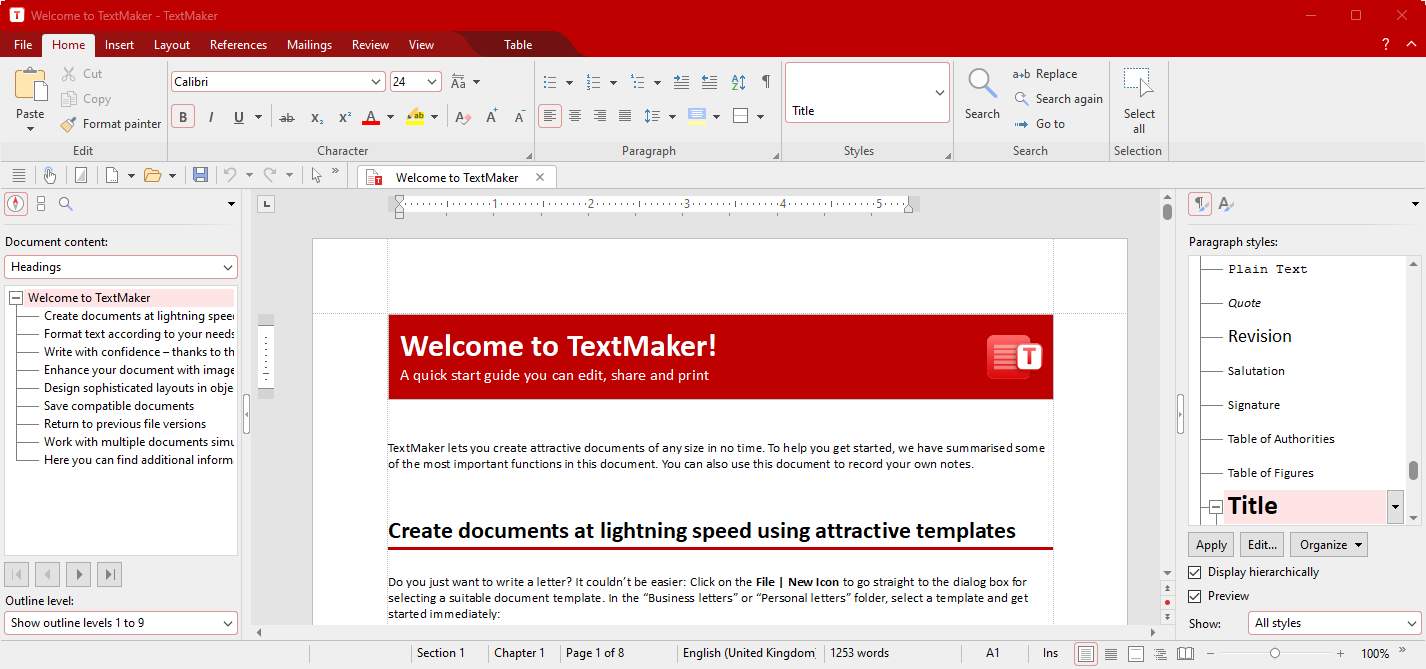1426x669 pixels.
Task: Click the Search magnifier icon
Action: click(x=982, y=83)
